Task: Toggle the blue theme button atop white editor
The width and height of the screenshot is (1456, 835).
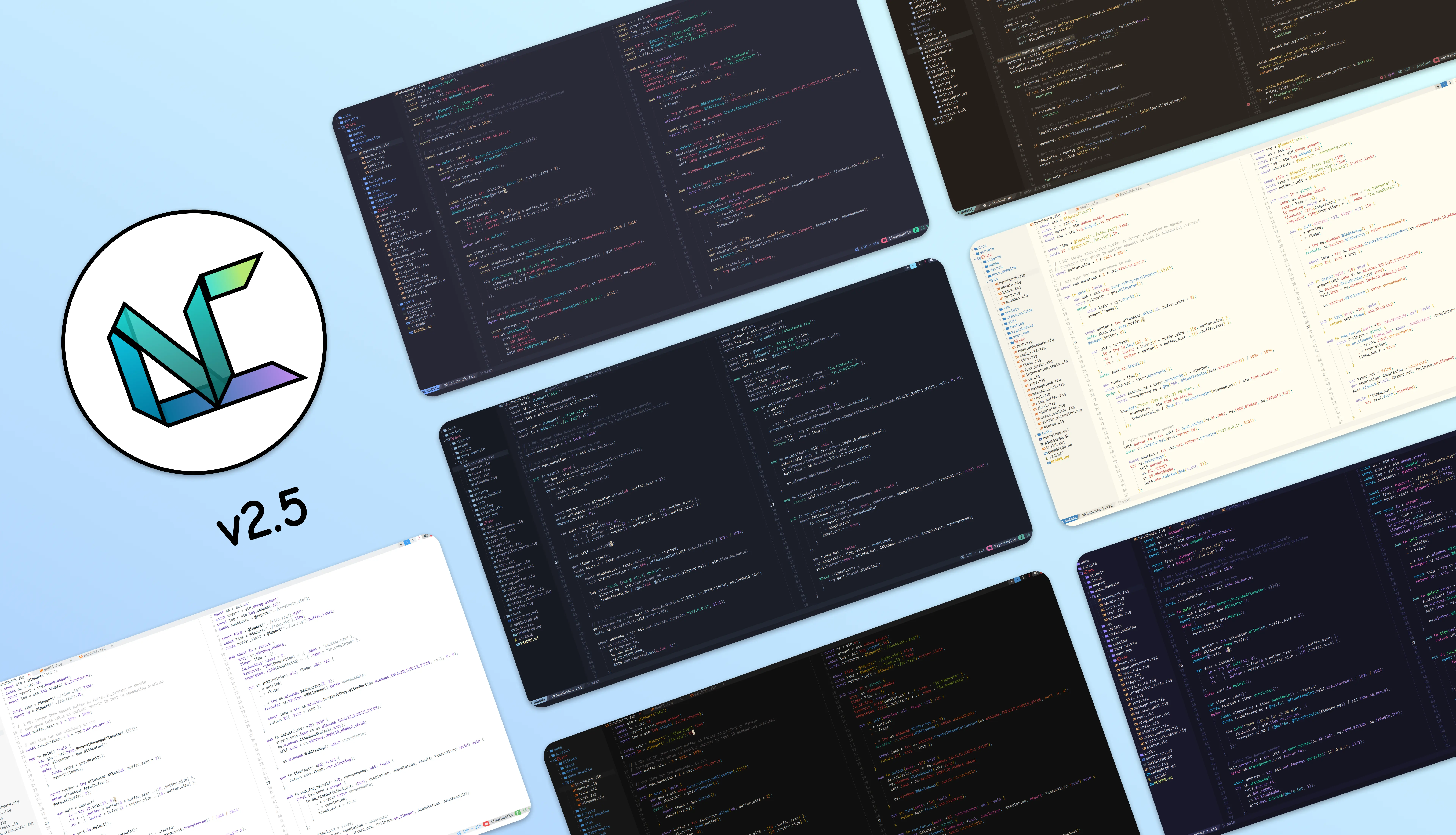Action: (x=407, y=543)
